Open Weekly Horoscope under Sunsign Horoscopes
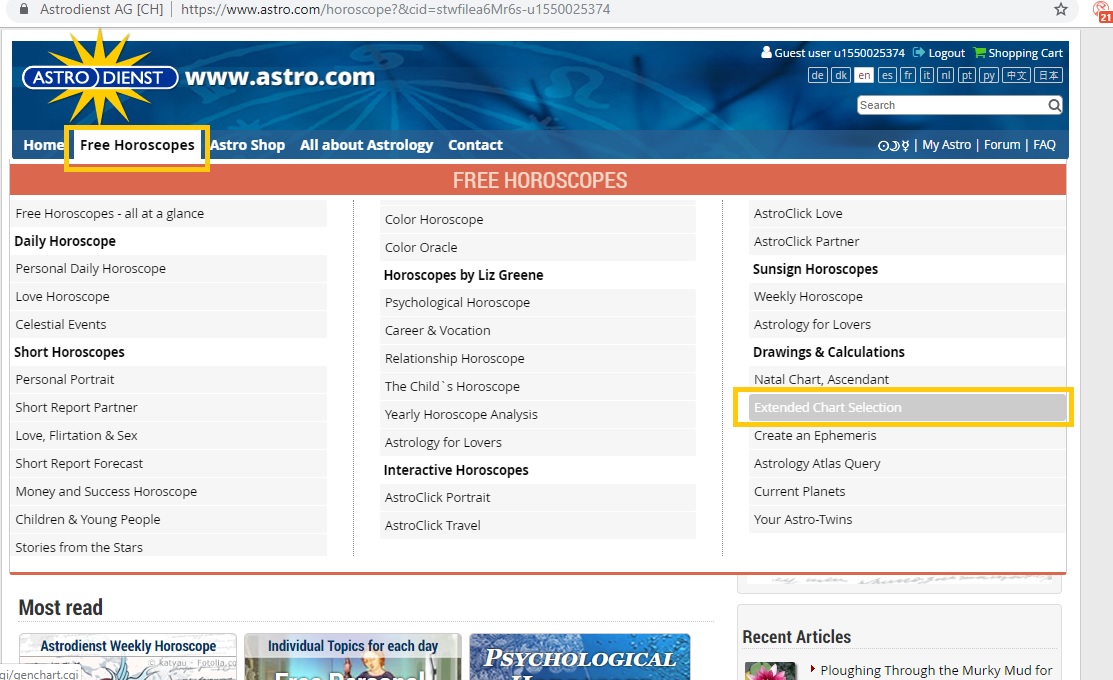The image size is (1113, 680). [907, 297]
